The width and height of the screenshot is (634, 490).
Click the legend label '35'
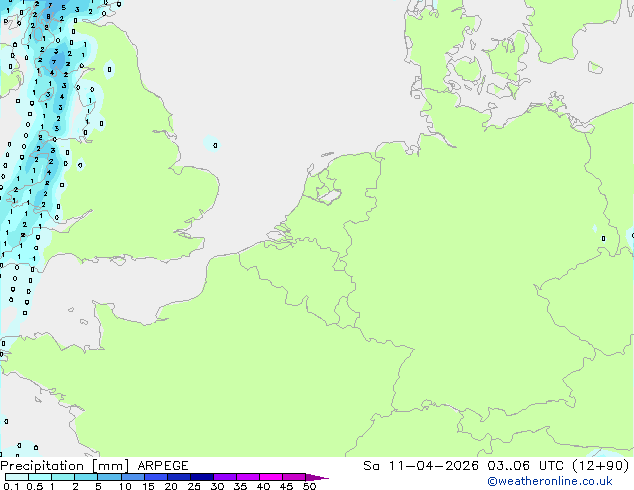(240, 486)
